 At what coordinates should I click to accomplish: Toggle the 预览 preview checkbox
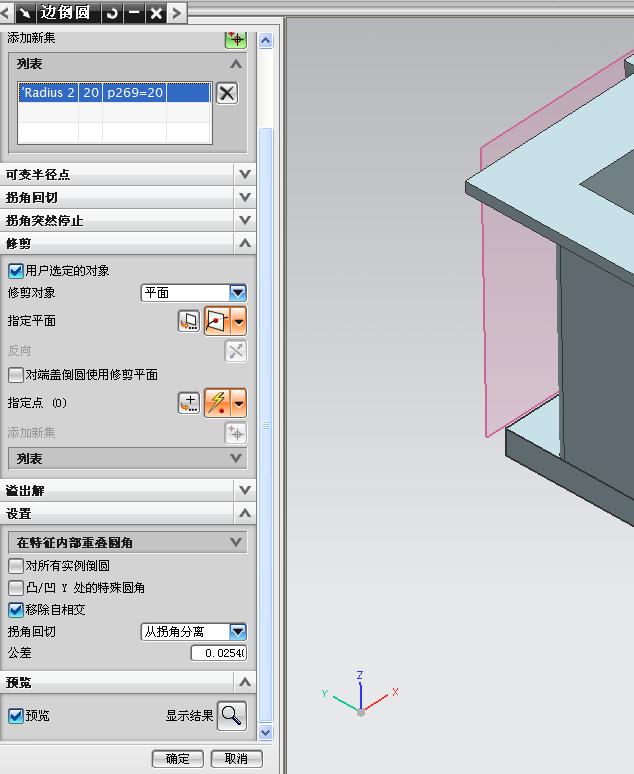click(x=16, y=715)
